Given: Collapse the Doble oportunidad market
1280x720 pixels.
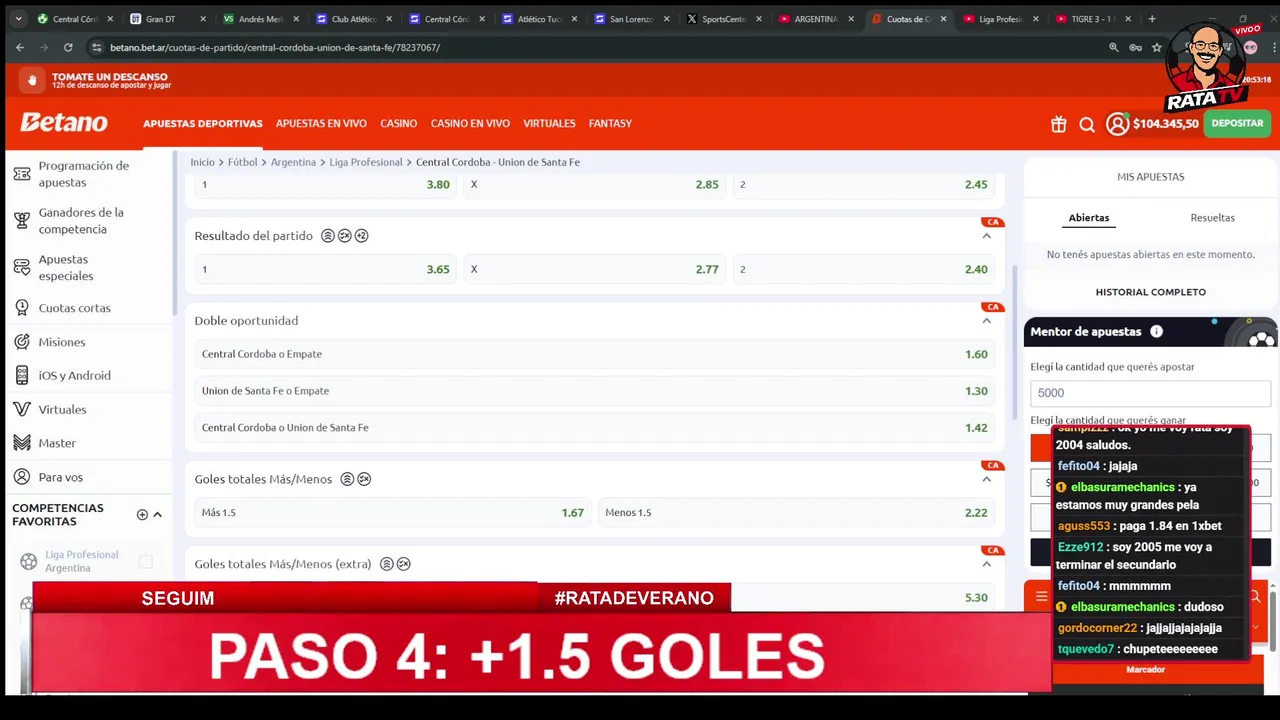Looking at the screenshot, I should (986, 321).
